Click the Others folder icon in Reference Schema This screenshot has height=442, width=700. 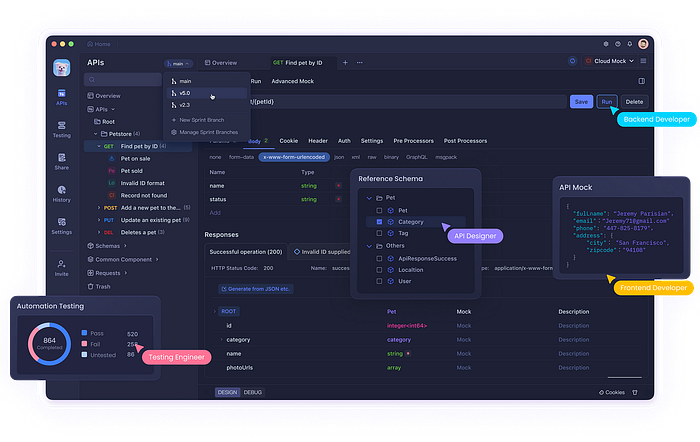coord(379,246)
